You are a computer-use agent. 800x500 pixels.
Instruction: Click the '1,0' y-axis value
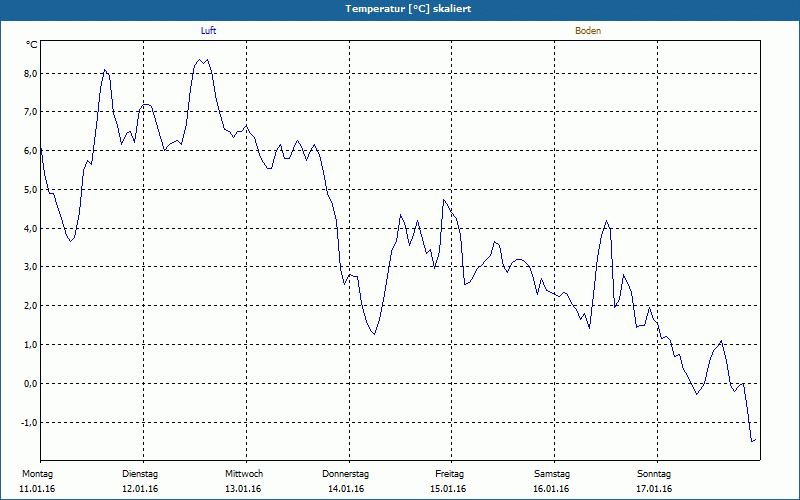(31, 345)
